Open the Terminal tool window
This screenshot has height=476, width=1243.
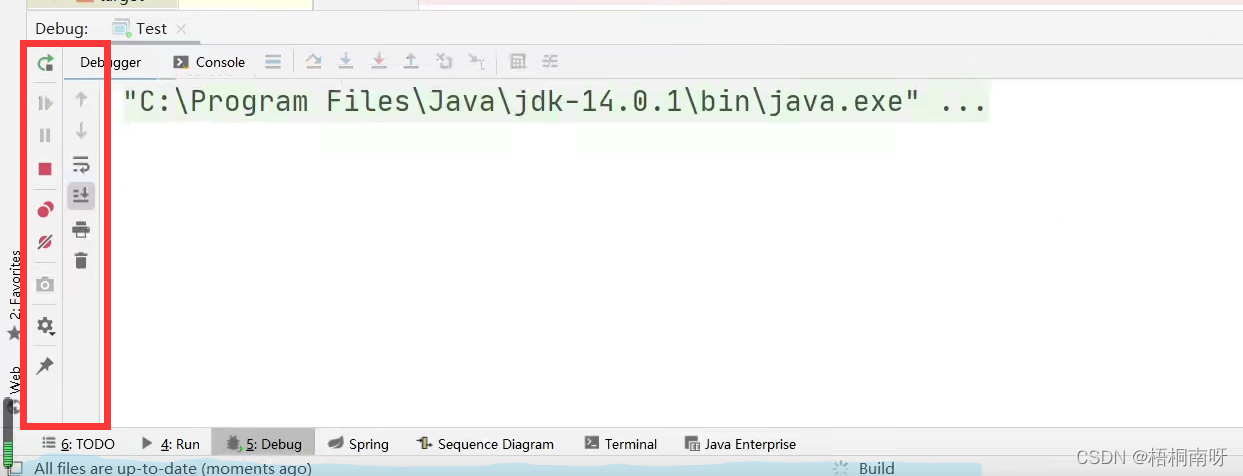621,444
